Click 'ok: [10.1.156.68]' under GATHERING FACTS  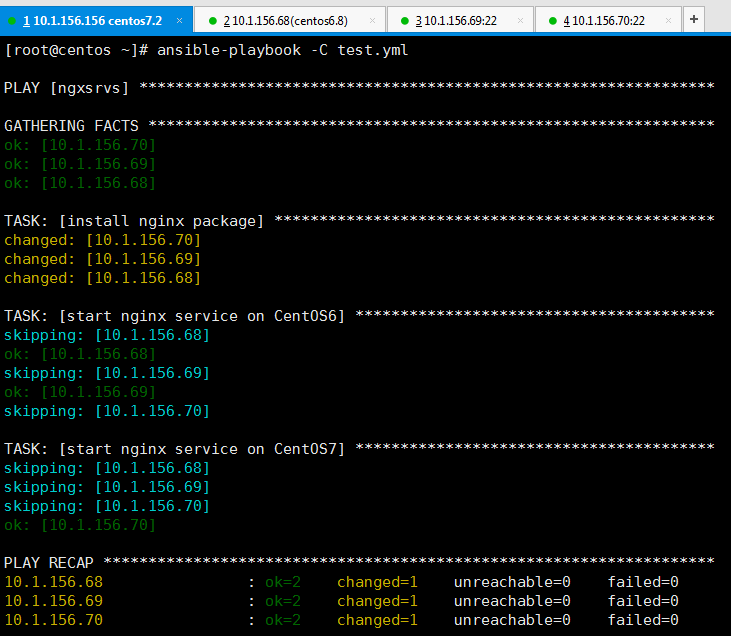(80, 183)
